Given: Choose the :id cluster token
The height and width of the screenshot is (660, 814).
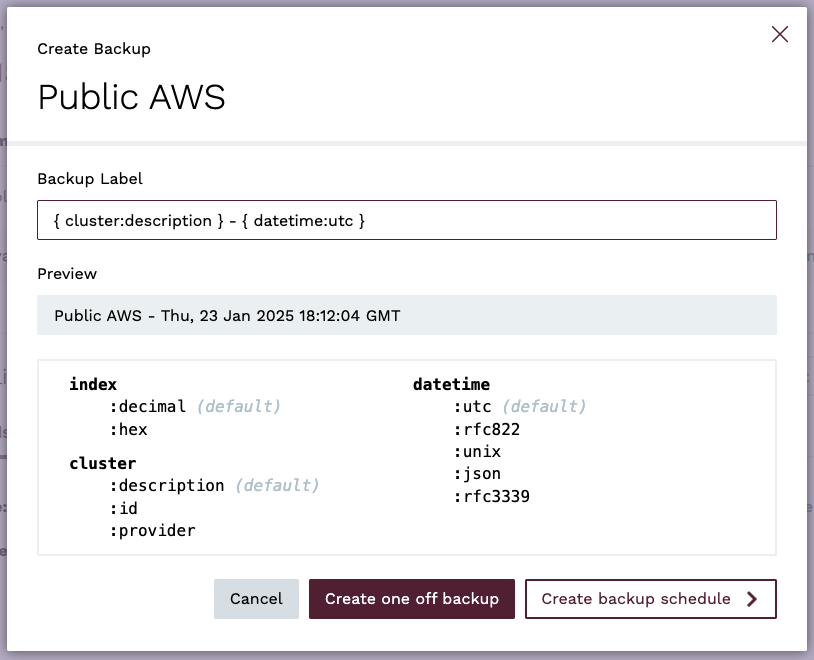Looking at the screenshot, I should pos(124,508).
